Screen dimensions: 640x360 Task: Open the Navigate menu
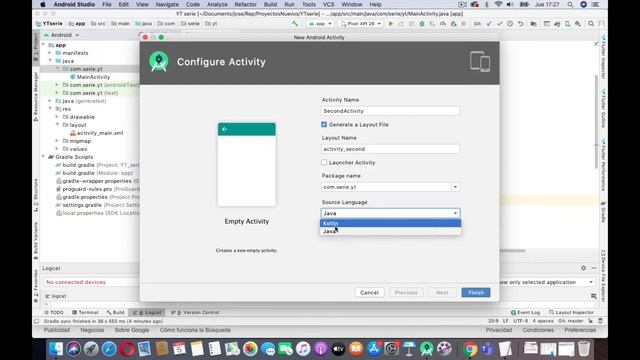(167, 4)
